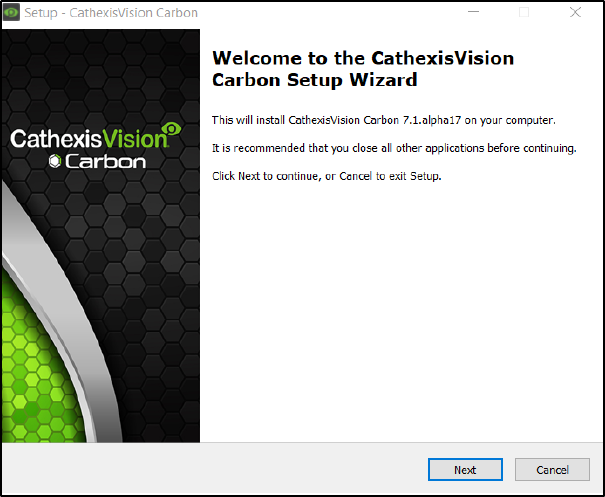Click the CathexisVision eye icon in the title bar
The height and width of the screenshot is (497, 605).
[11, 12]
